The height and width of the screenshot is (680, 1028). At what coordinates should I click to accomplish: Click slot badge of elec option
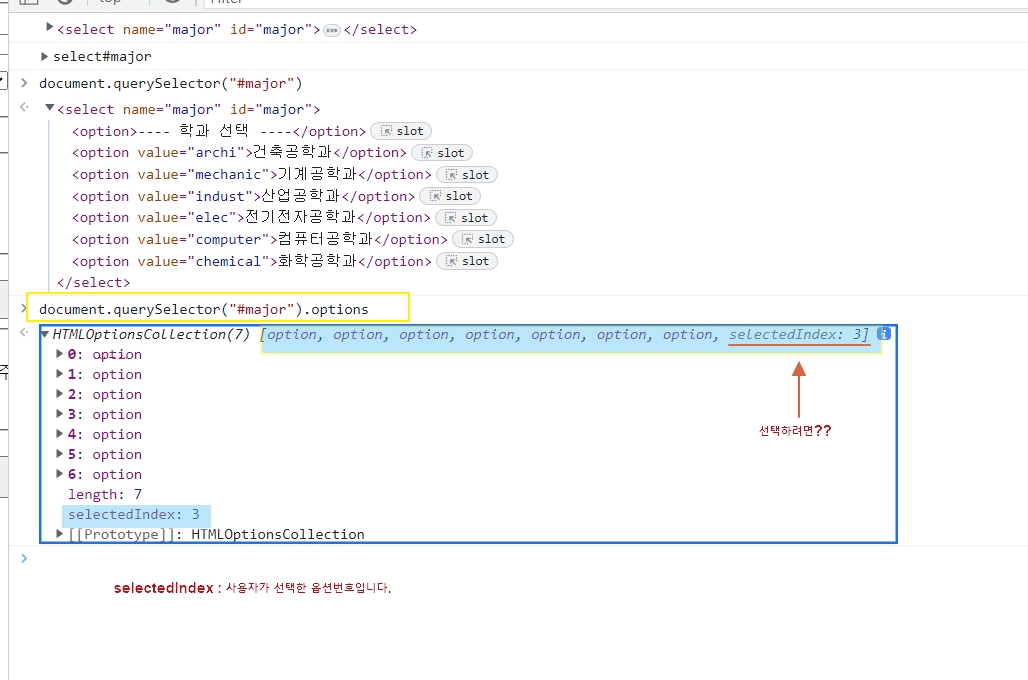[x=466, y=218]
